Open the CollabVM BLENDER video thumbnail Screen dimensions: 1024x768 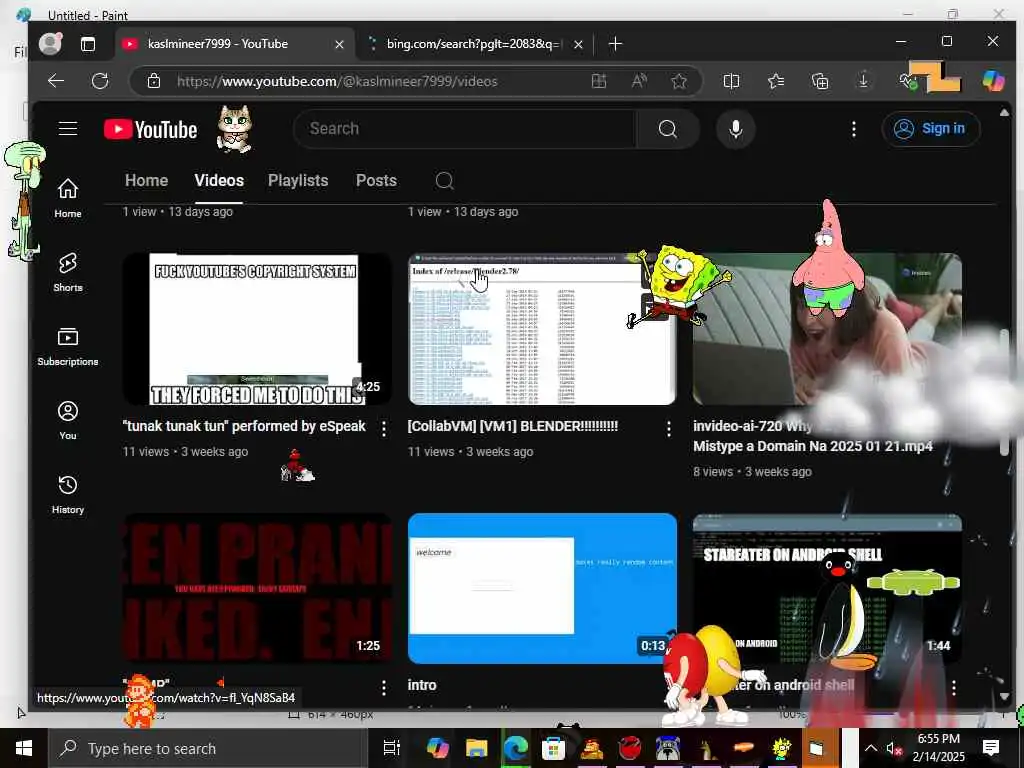pyautogui.click(x=542, y=329)
